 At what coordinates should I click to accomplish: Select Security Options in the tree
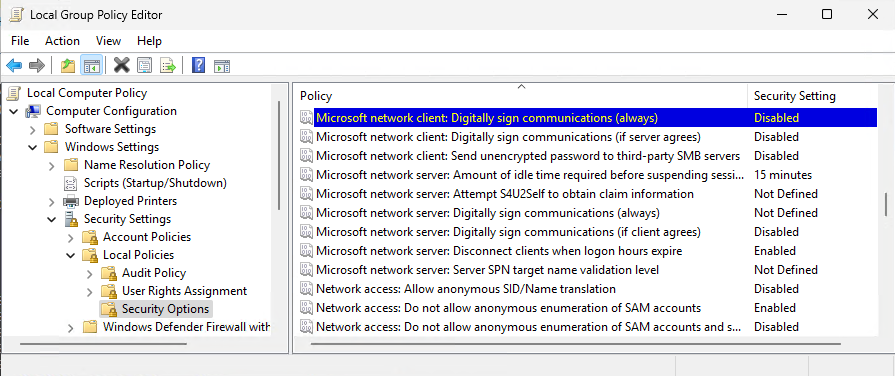(166, 309)
